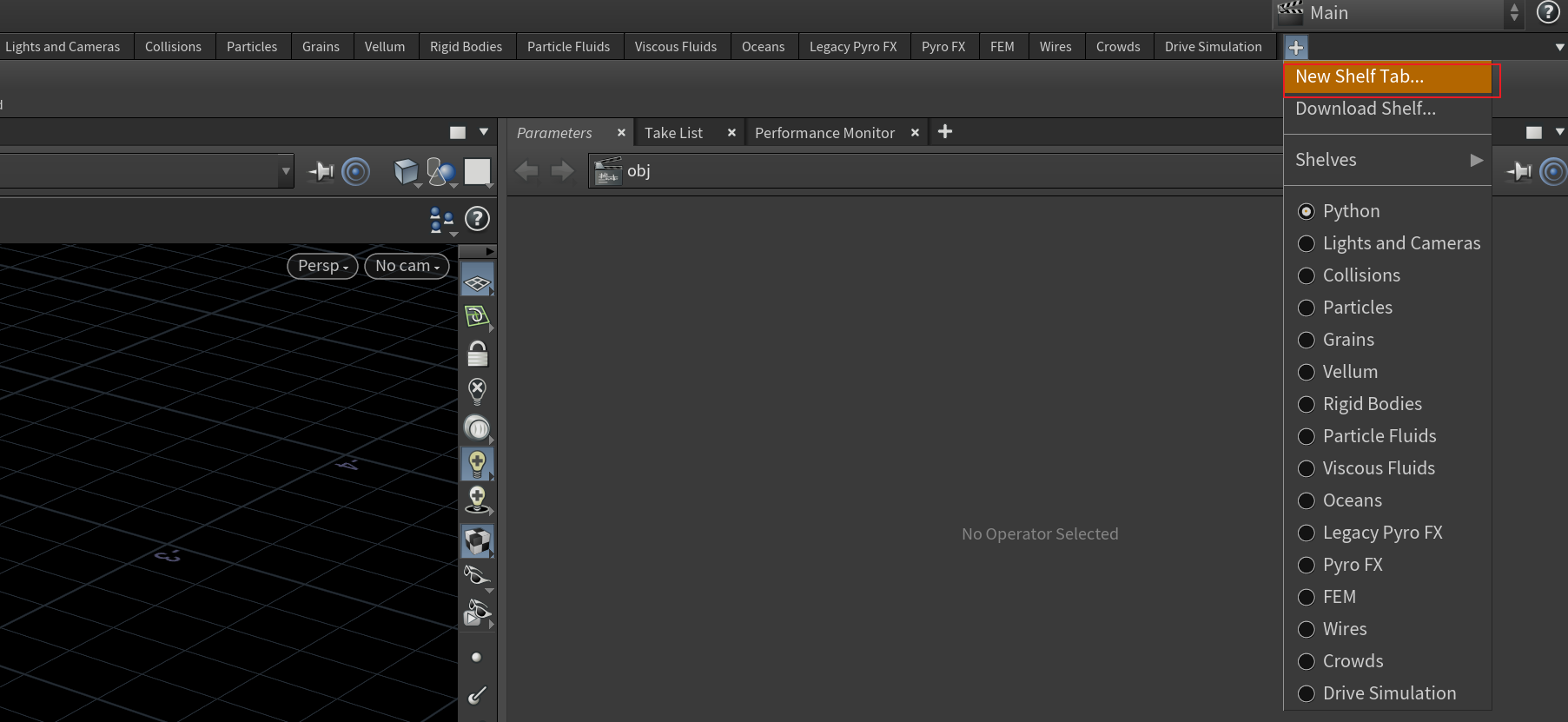Screen dimensions: 1568x722
Task: Choose Download Shelf... from the menu
Action: click(1387, 109)
